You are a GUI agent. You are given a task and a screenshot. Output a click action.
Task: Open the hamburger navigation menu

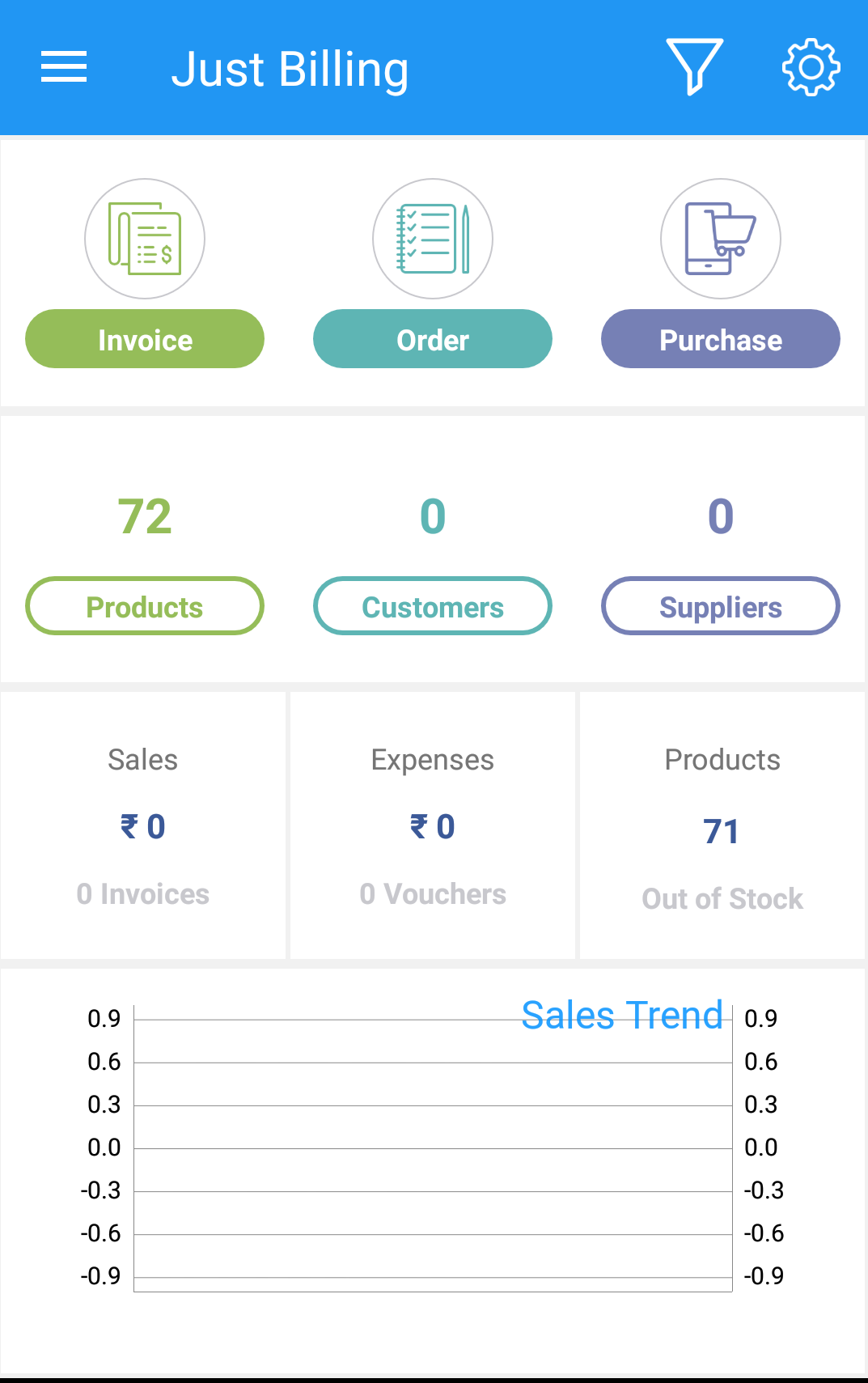pos(64,67)
